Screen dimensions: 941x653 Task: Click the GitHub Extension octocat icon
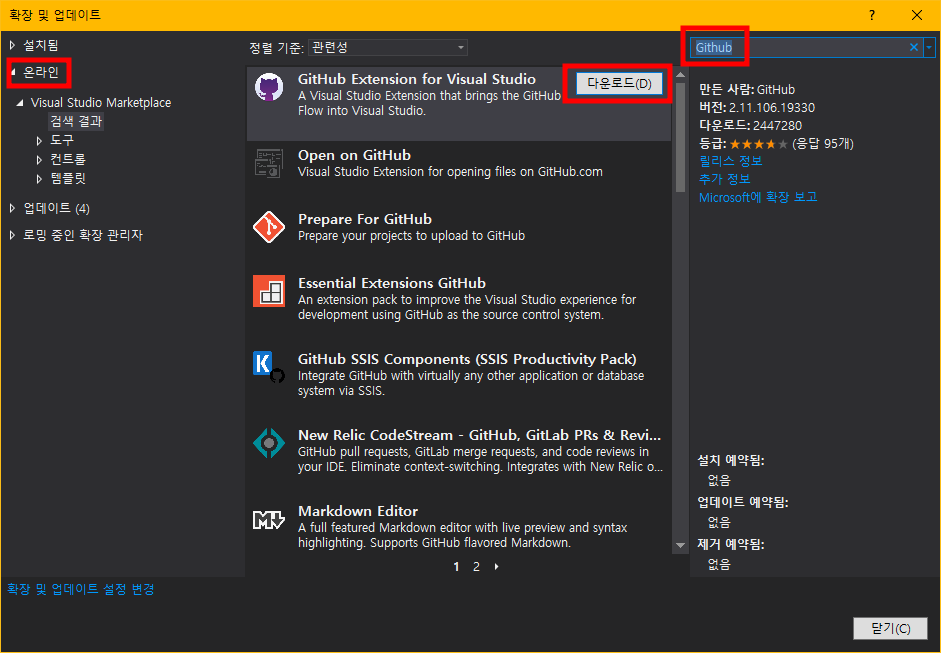click(269, 88)
